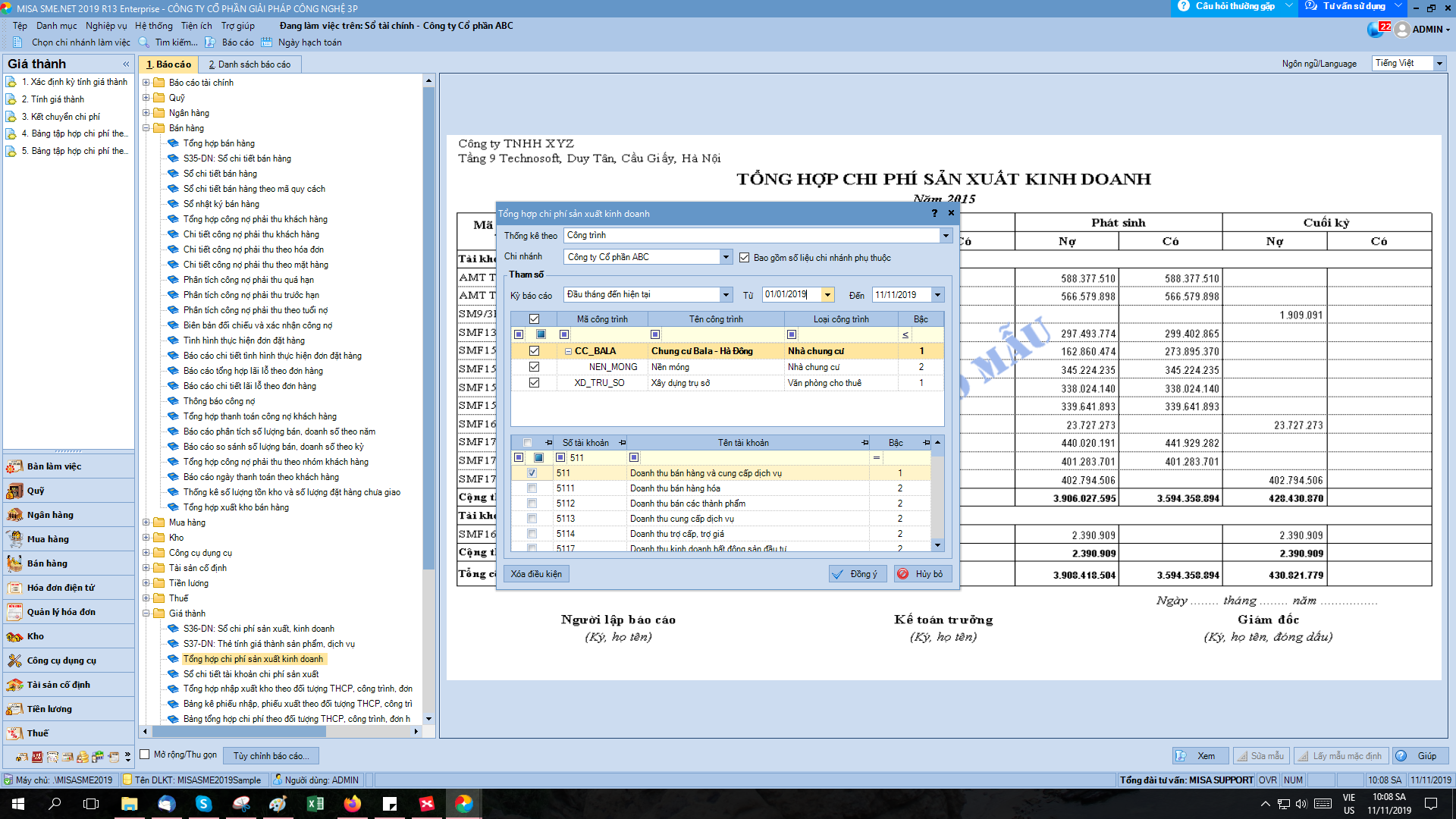
Task: Open the Công cụ dụng cụ module
Action: (68, 661)
